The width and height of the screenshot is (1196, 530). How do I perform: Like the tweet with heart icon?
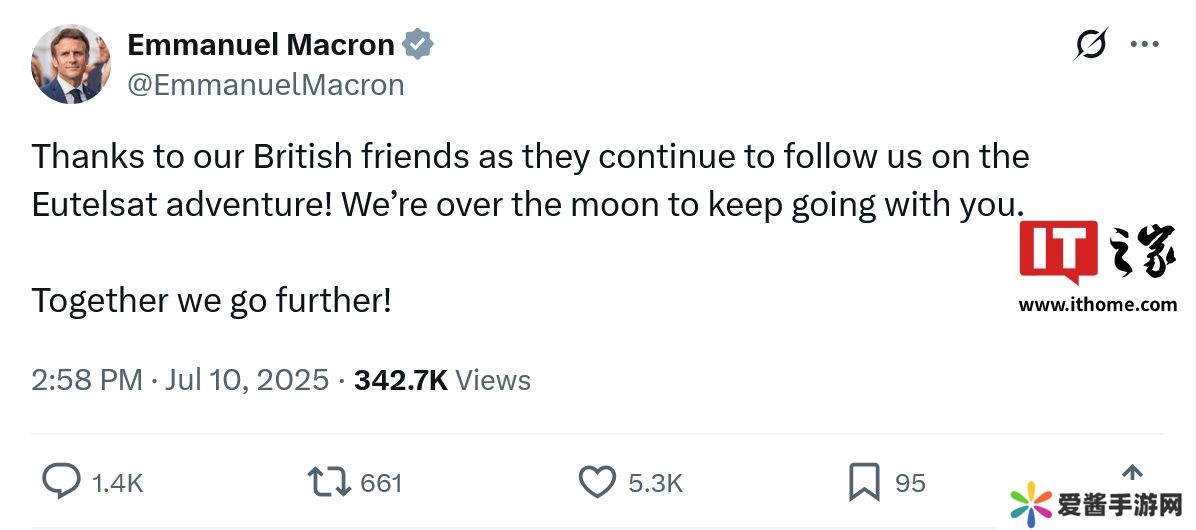pos(597,483)
